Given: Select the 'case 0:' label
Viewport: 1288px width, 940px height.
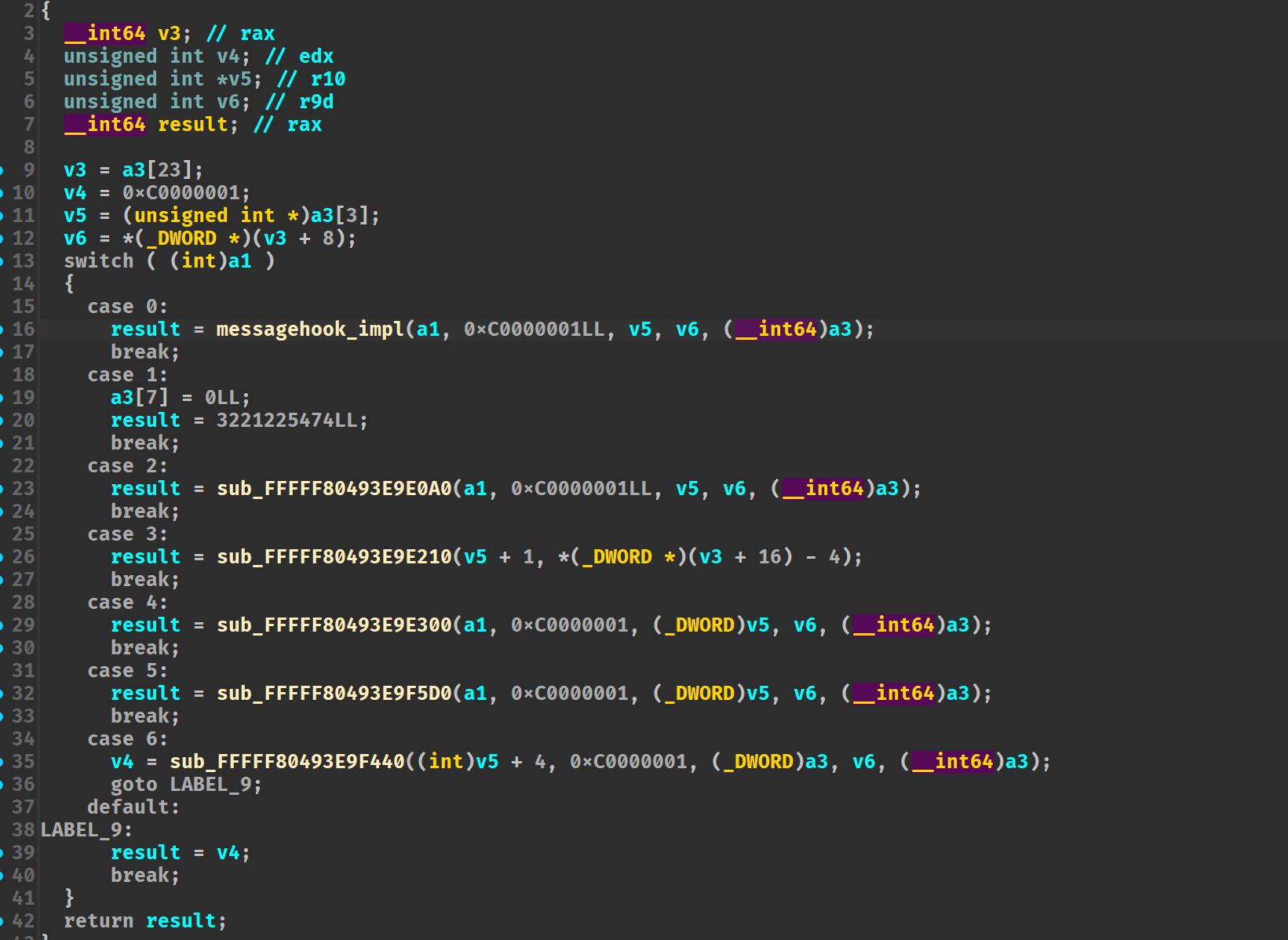Looking at the screenshot, I should coord(127,306).
